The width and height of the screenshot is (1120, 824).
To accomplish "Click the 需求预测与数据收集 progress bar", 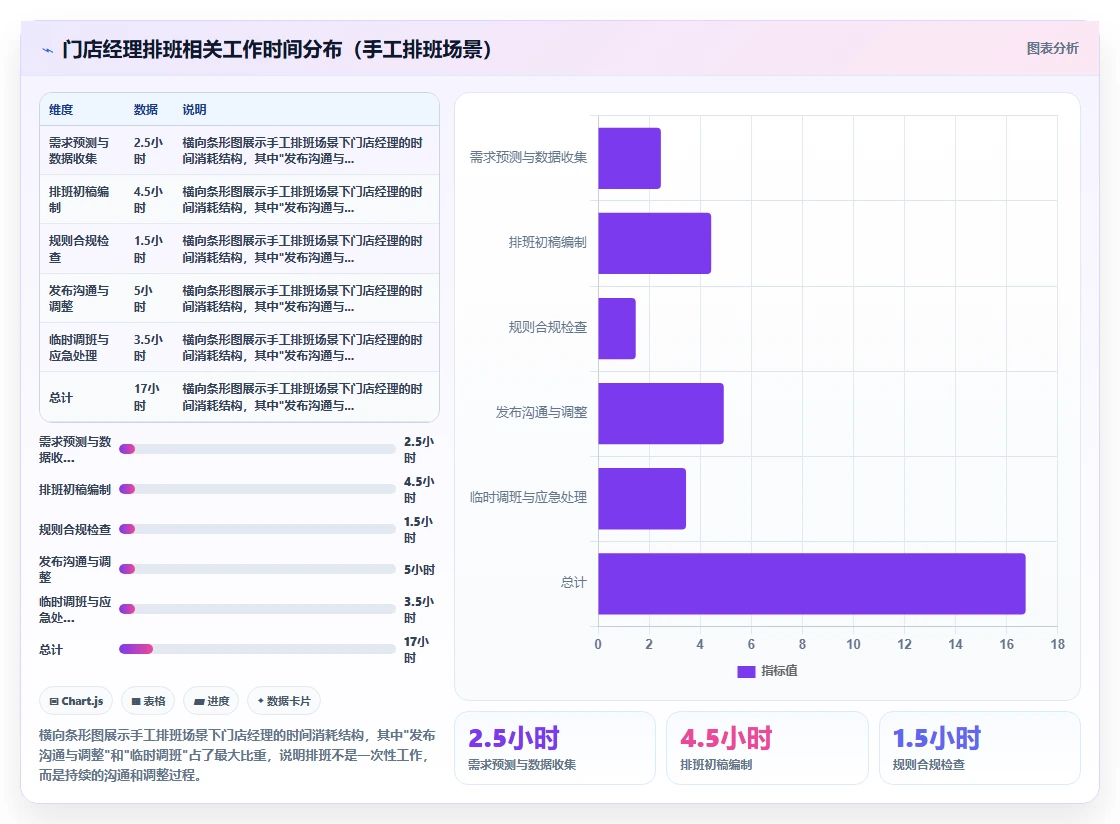I will [x=257, y=449].
